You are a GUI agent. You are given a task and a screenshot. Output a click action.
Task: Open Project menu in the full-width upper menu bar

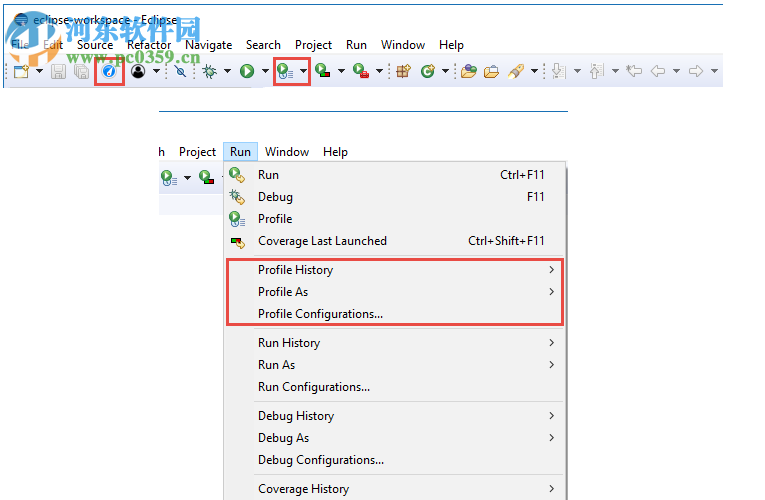click(313, 45)
